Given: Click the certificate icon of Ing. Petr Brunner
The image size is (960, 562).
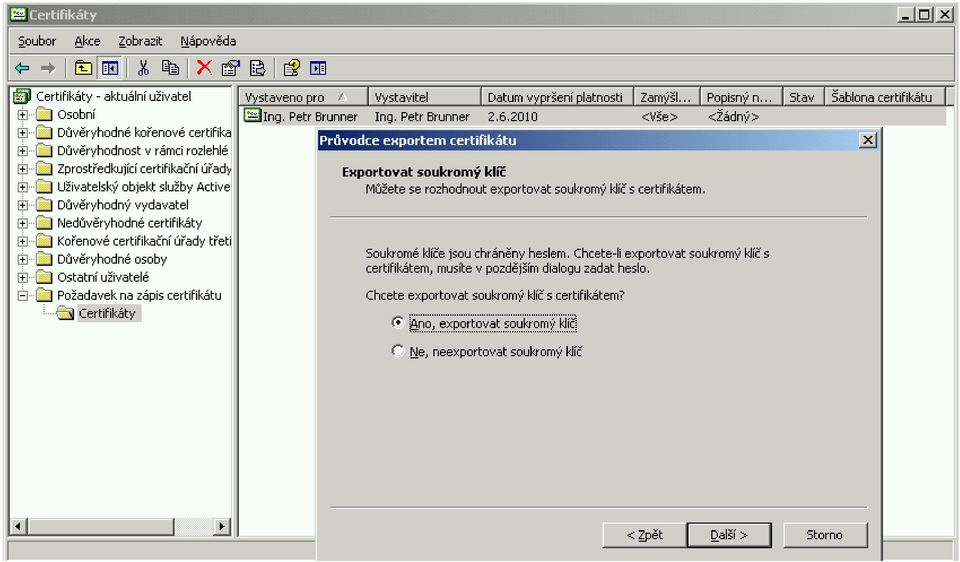Looking at the screenshot, I should tap(252, 114).
